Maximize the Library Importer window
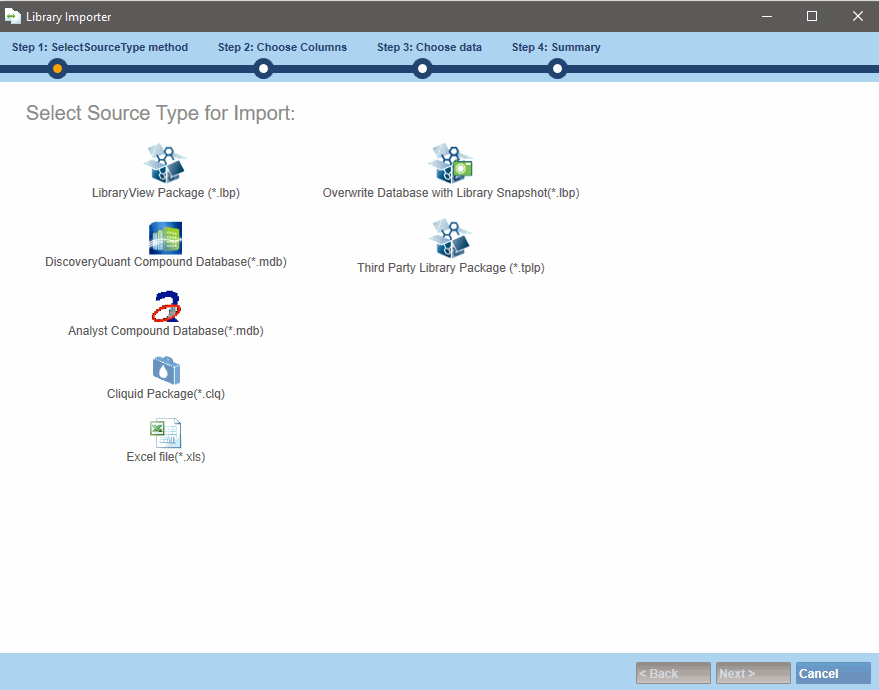The image size is (879, 690). click(x=812, y=16)
